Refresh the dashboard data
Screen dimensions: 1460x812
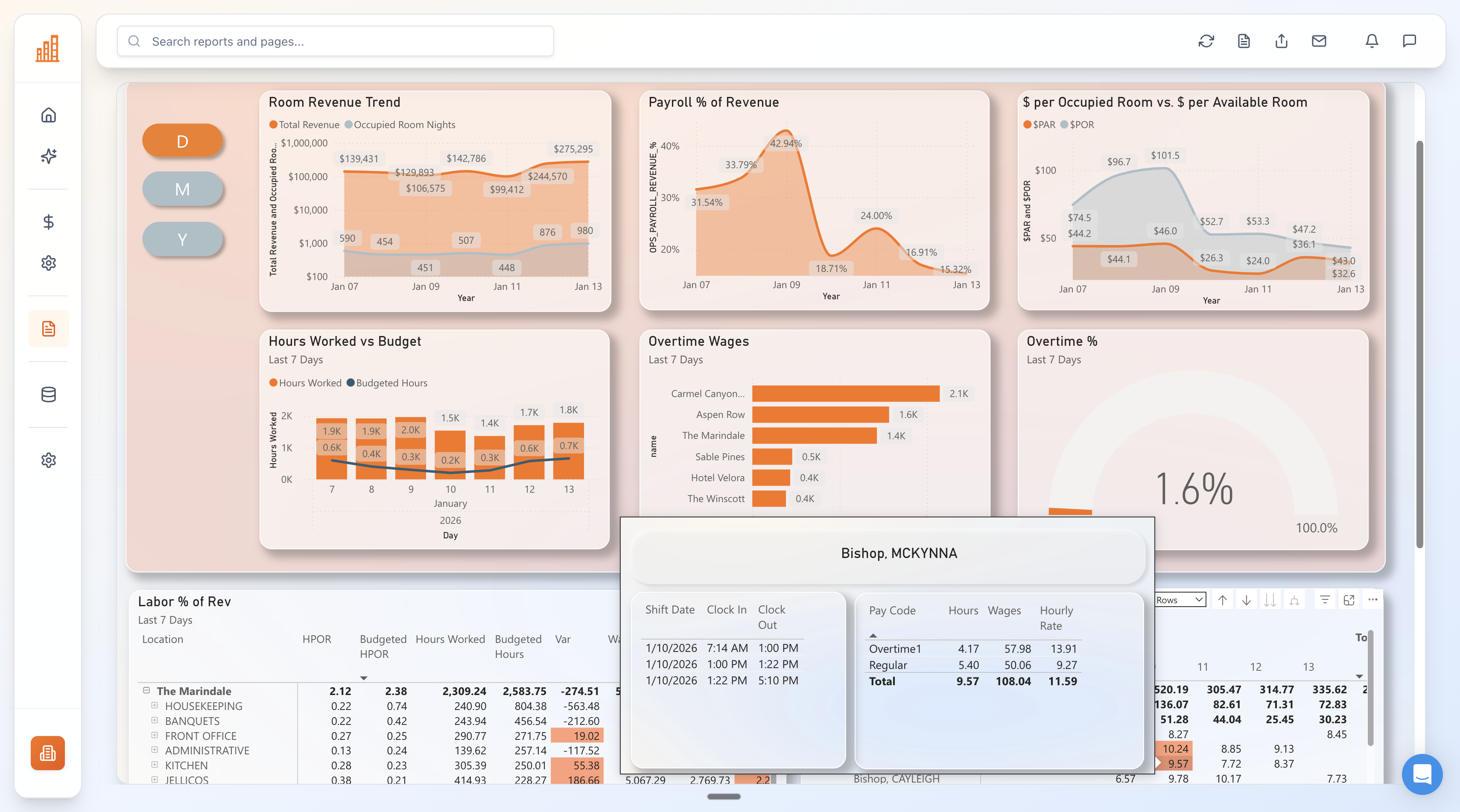(x=1206, y=41)
